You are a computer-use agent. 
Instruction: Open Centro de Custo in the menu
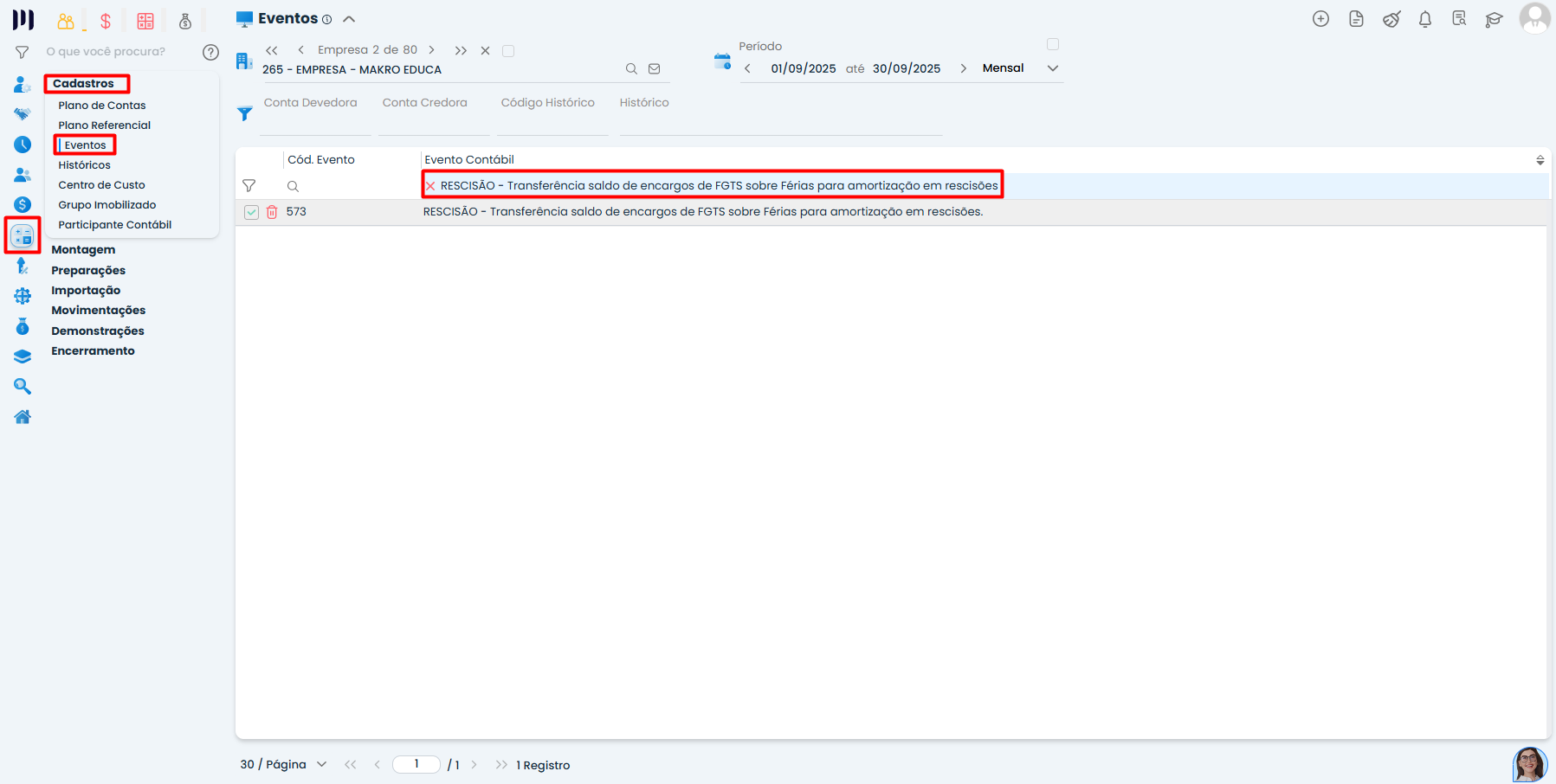(102, 185)
